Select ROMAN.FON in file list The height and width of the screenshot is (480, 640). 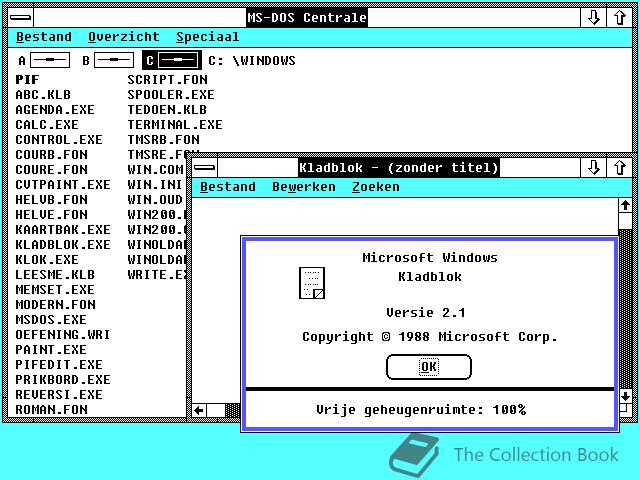pyautogui.click(x=51, y=409)
